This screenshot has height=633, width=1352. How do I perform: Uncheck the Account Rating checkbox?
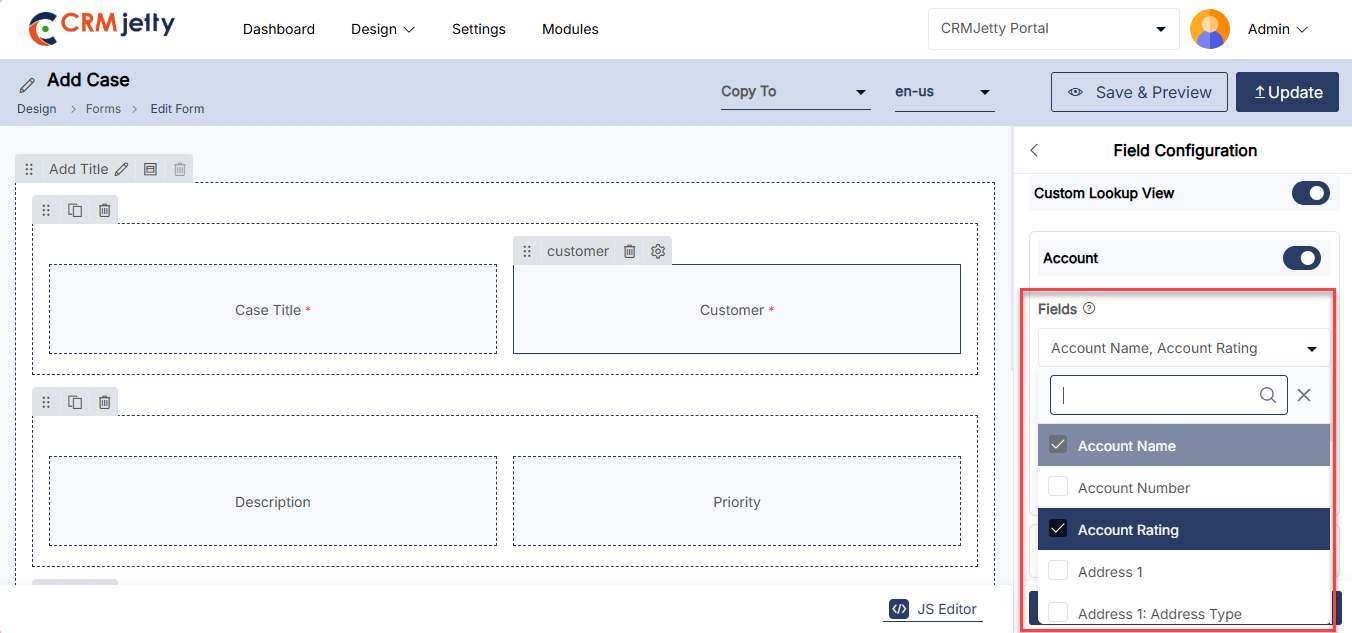[1058, 529]
